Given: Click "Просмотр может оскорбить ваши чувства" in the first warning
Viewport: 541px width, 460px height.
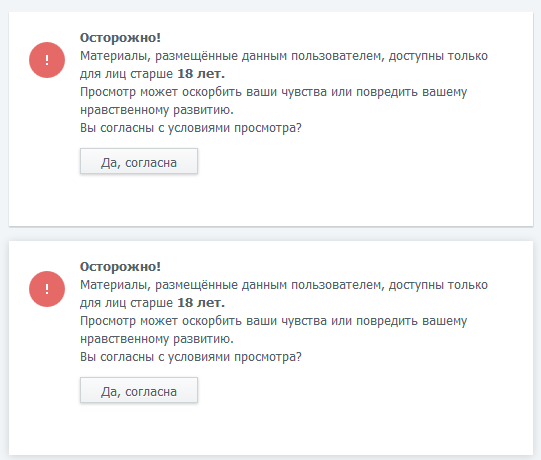Looking at the screenshot, I should tap(203, 92).
